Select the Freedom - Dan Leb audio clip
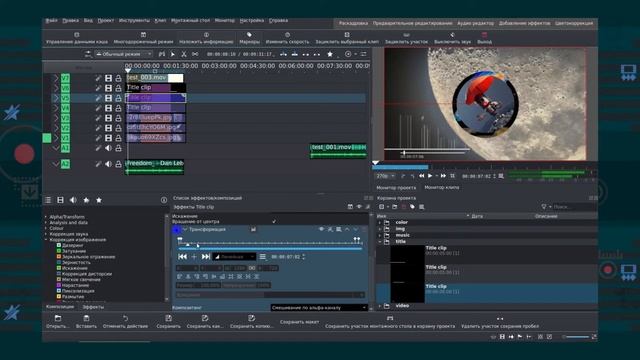This screenshot has height=360, width=640. point(155,167)
